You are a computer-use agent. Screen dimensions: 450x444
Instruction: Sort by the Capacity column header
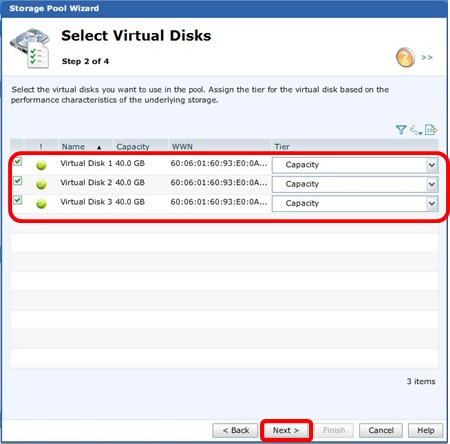(x=140, y=146)
